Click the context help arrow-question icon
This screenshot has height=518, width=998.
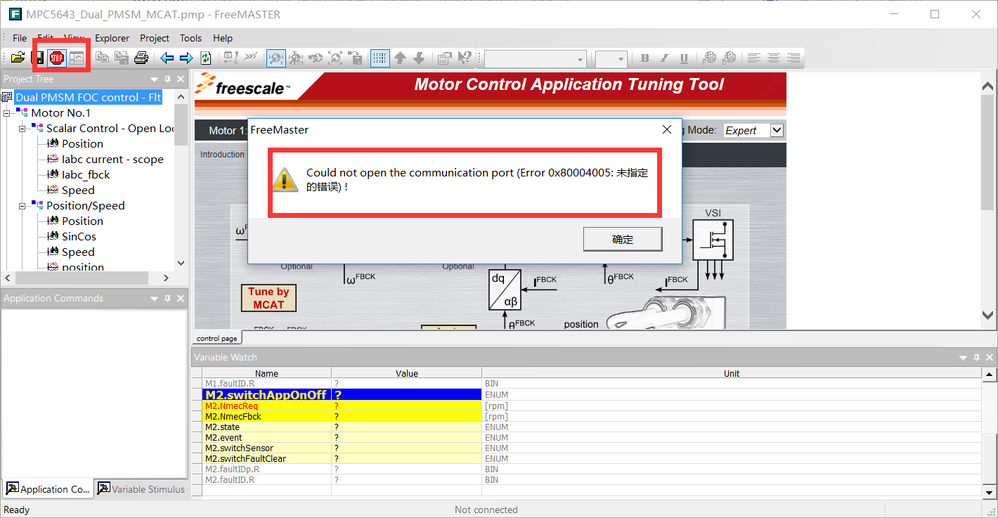(465, 58)
